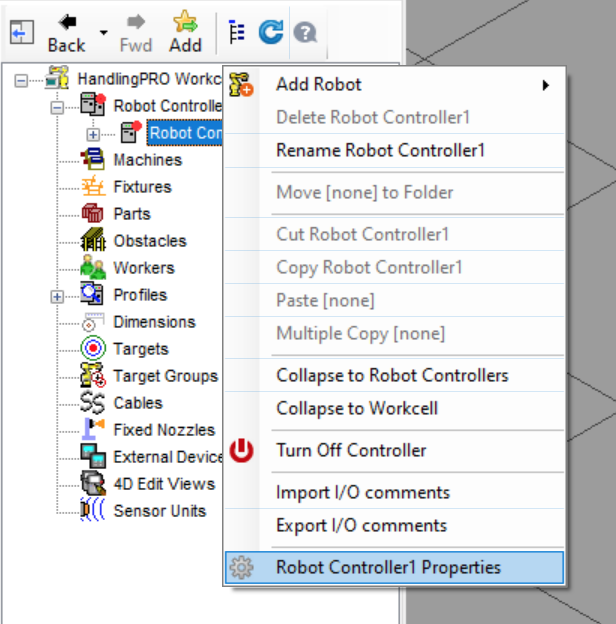Select the 4D Edit Views label
Viewport: 616px width, 624px height.
(164, 485)
